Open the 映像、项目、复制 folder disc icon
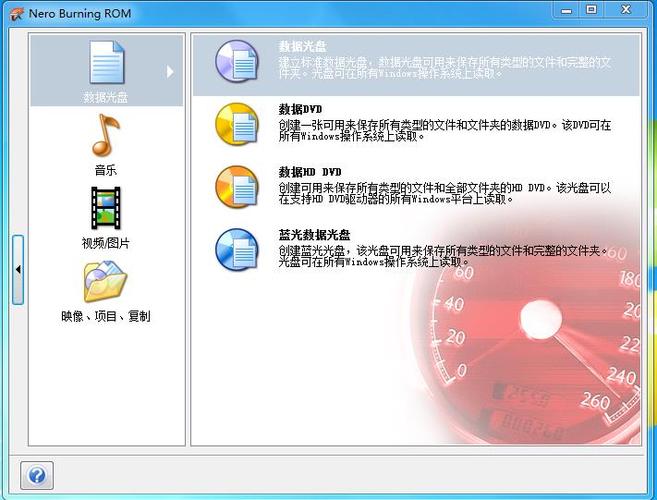 (x=106, y=281)
